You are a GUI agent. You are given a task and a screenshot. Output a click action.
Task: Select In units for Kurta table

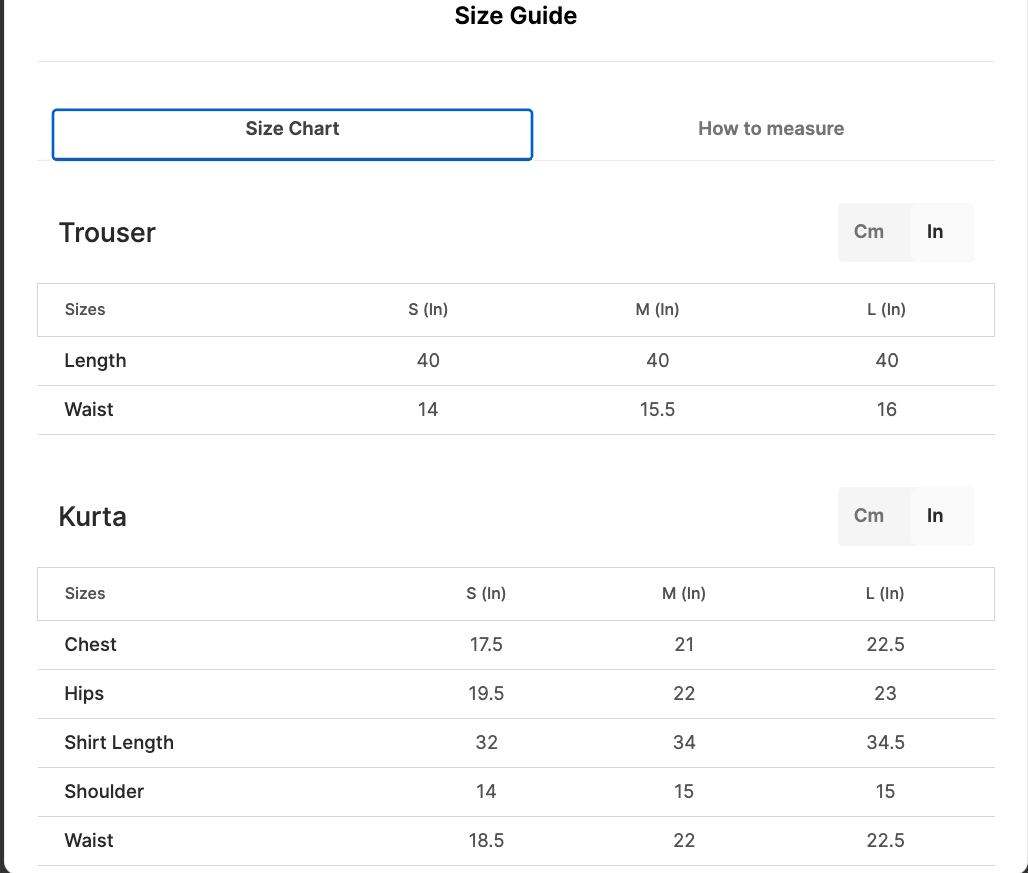(935, 516)
